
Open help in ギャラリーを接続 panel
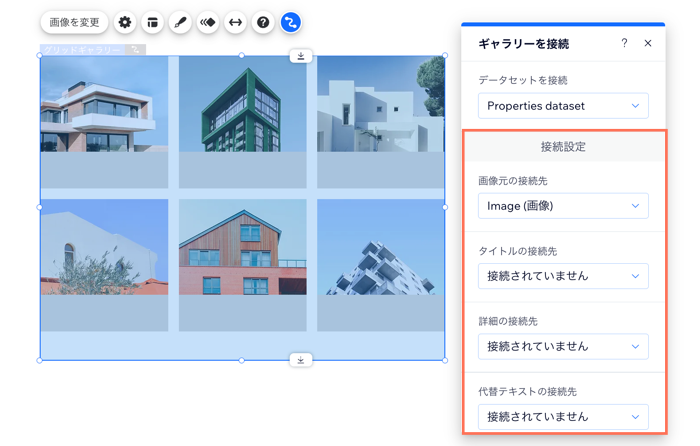pyautogui.click(x=624, y=43)
